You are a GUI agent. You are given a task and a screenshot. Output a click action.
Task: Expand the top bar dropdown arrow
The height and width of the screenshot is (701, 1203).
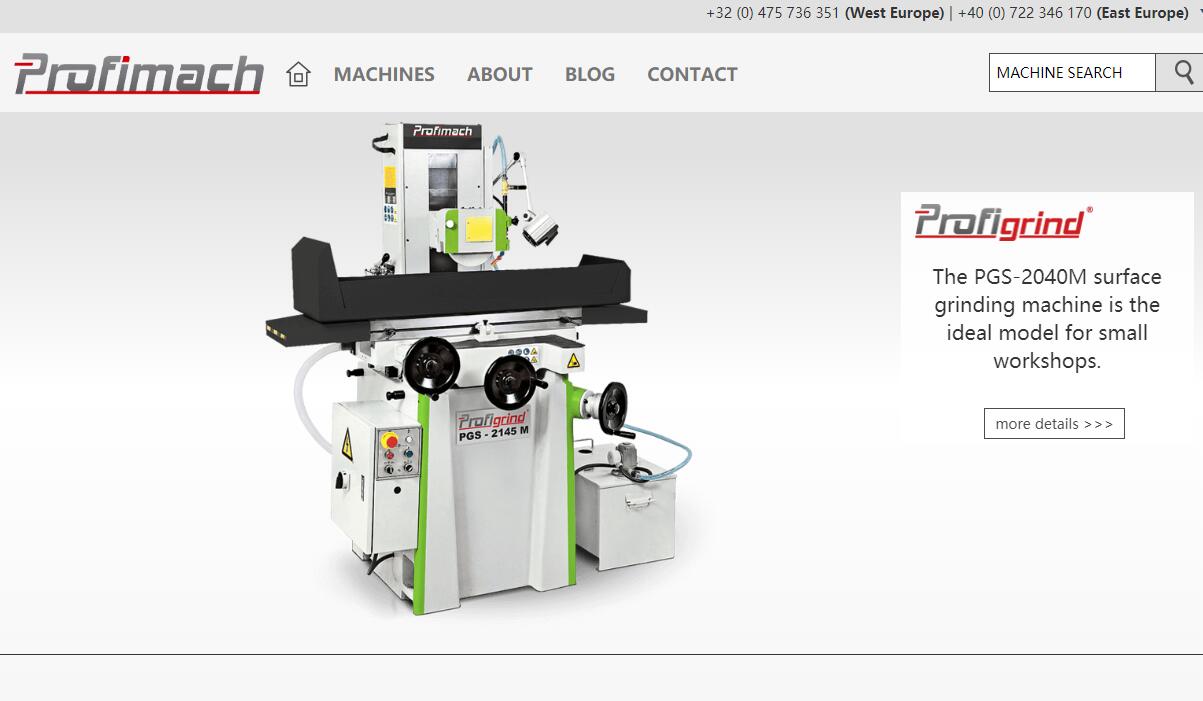point(1199,13)
